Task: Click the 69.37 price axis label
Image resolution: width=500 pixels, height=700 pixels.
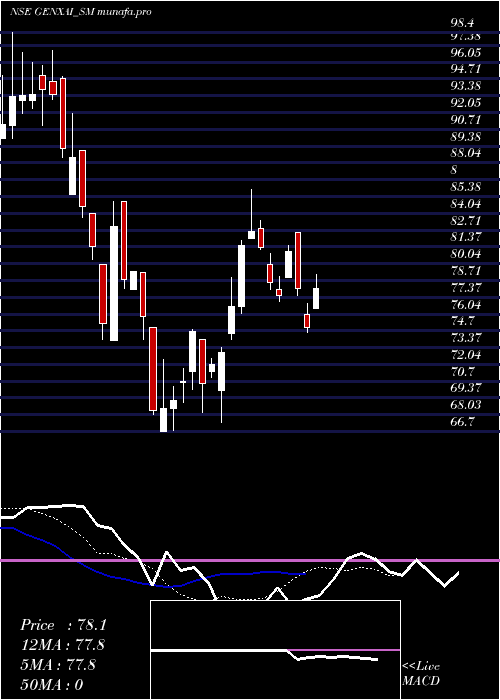Action: pos(466,388)
